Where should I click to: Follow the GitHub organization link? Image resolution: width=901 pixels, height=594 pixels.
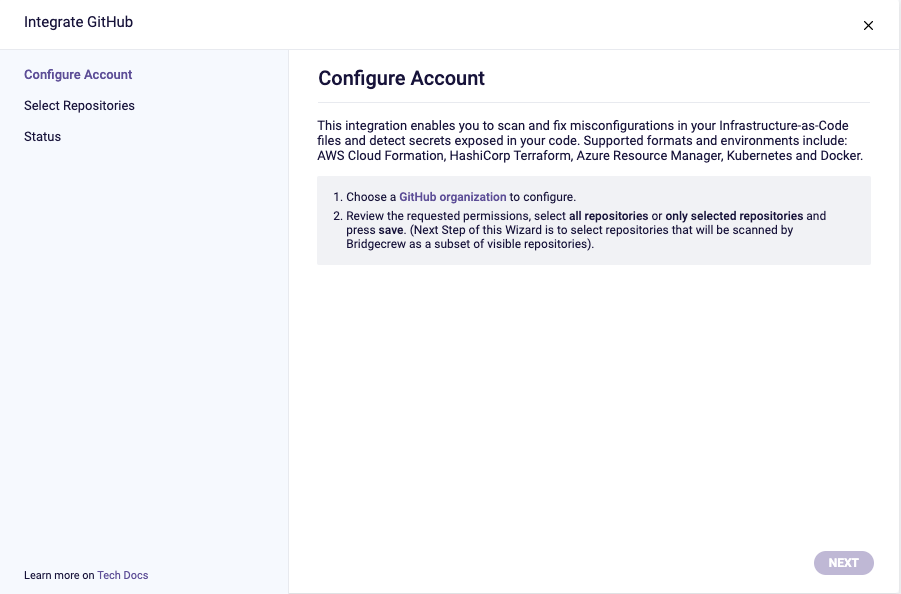coord(453,197)
